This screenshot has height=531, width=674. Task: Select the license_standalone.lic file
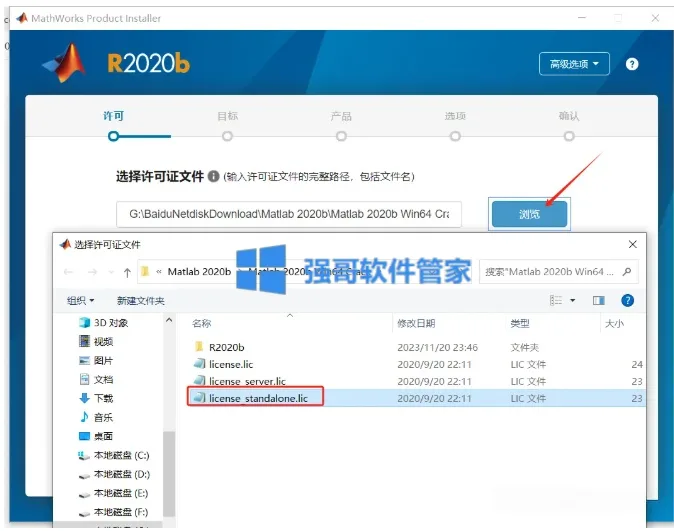pyautogui.click(x=258, y=398)
